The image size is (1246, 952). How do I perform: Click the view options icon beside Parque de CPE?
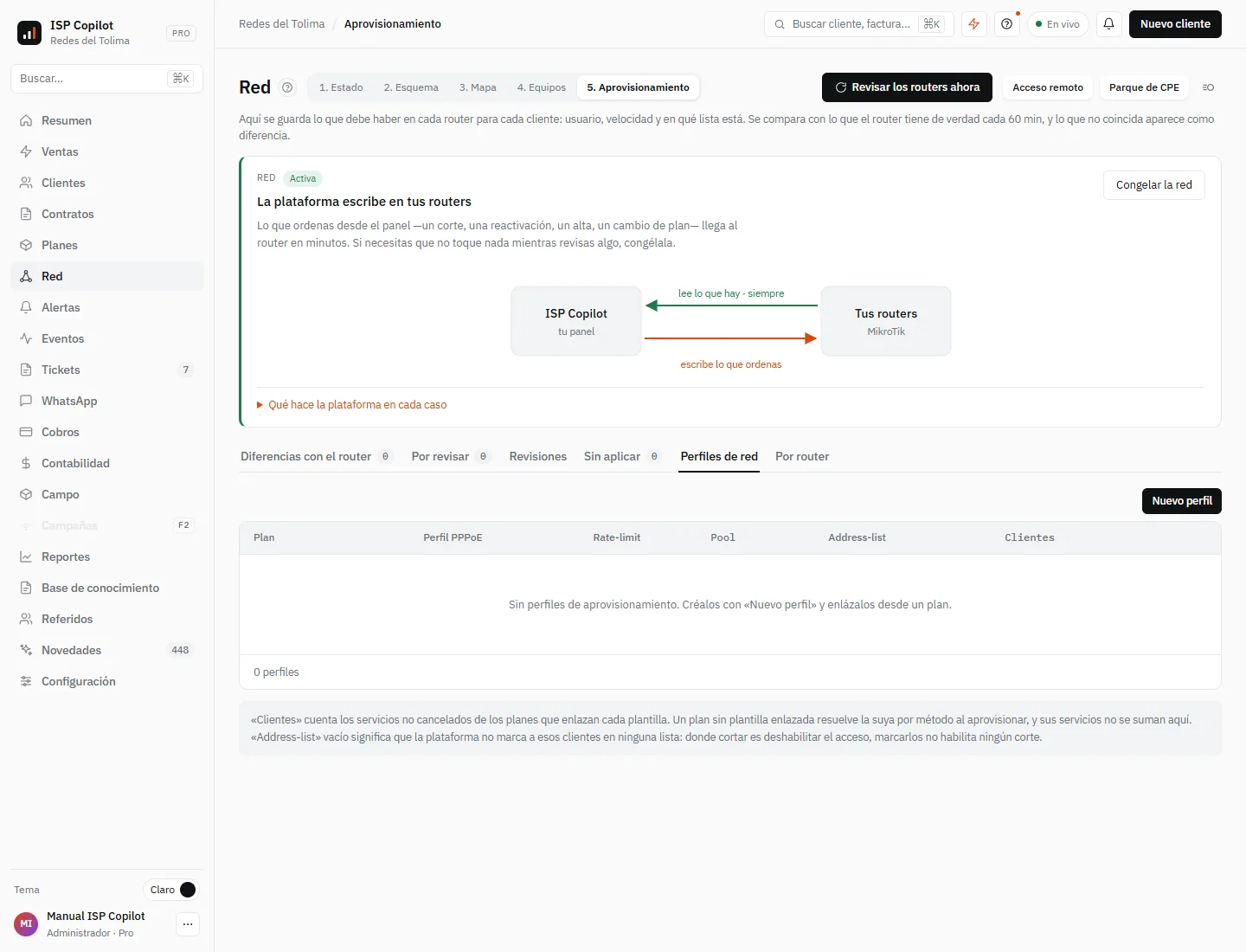coord(1208,87)
